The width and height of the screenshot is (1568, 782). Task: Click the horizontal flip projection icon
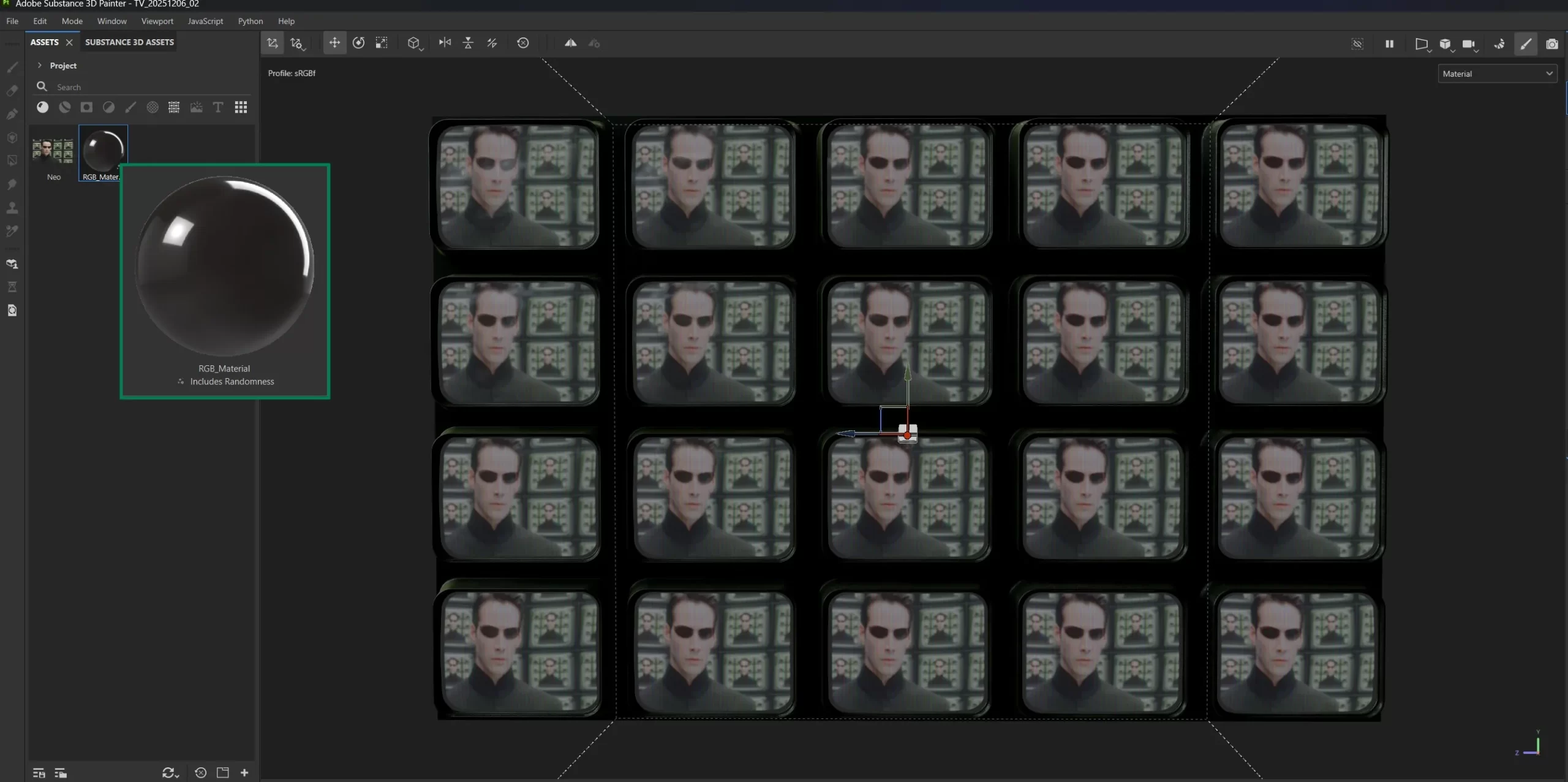[x=445, y=43]
